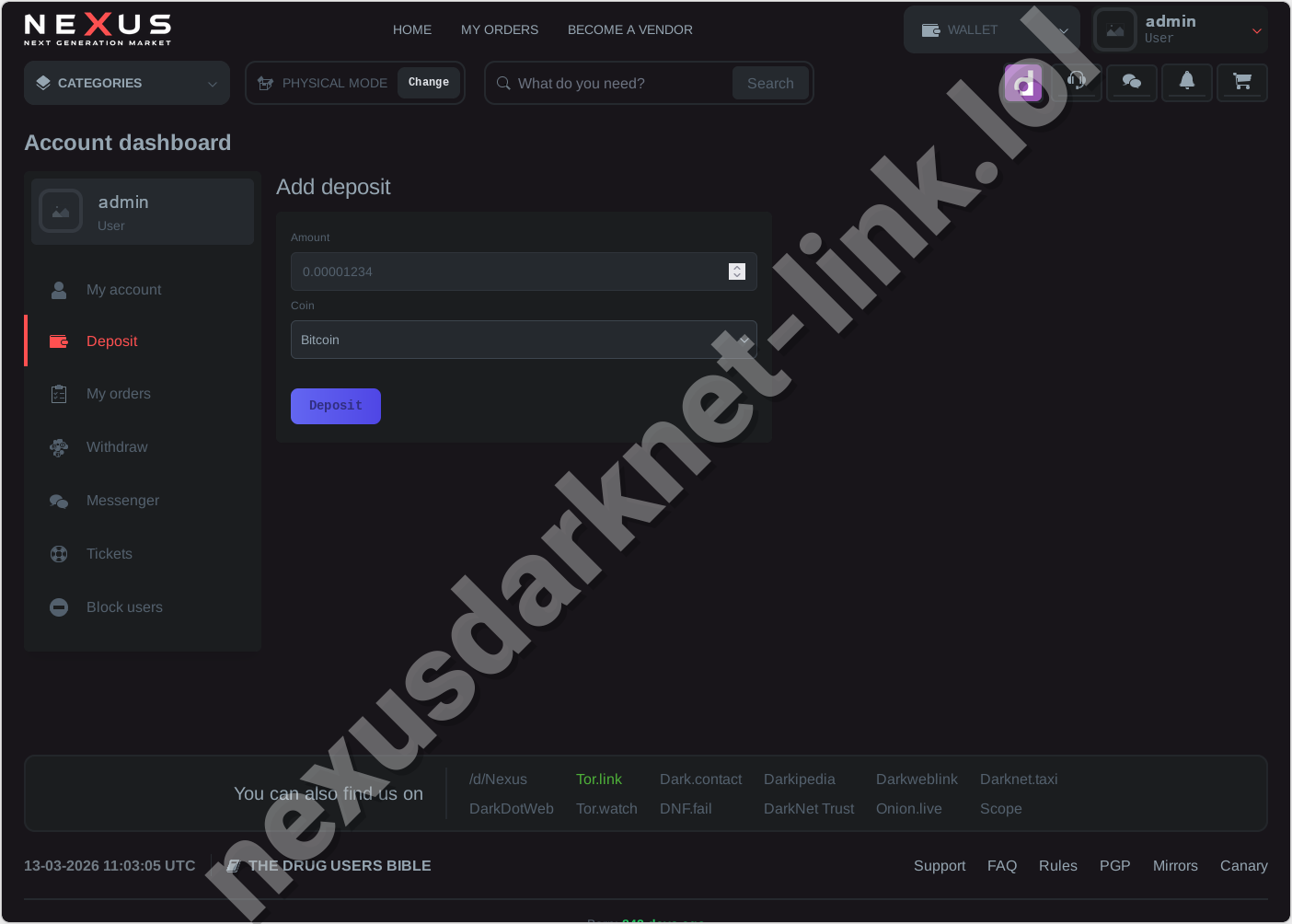Open the BECOME A VENDOR page
This screenshot has width=1292, height=924.
(629, 29)
